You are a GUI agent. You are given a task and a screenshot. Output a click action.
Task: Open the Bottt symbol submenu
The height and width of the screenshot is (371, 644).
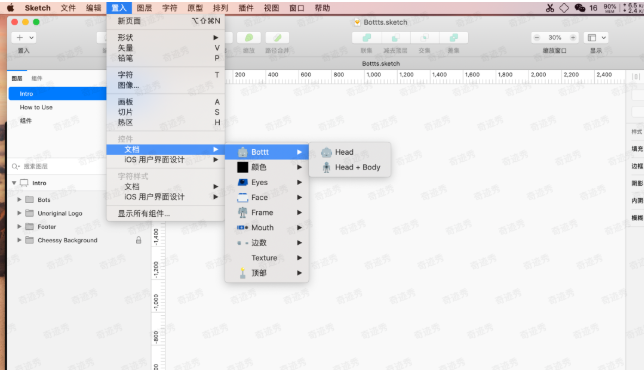pos(267,152)
